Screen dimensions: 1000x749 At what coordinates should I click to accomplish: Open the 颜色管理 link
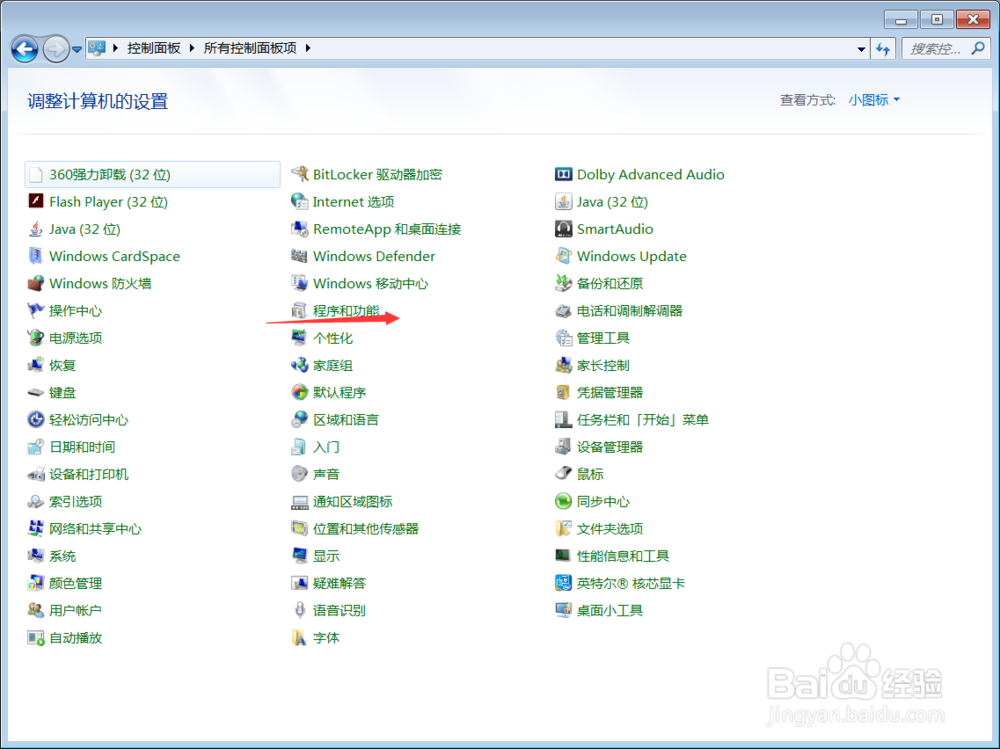tap(75, 583)
